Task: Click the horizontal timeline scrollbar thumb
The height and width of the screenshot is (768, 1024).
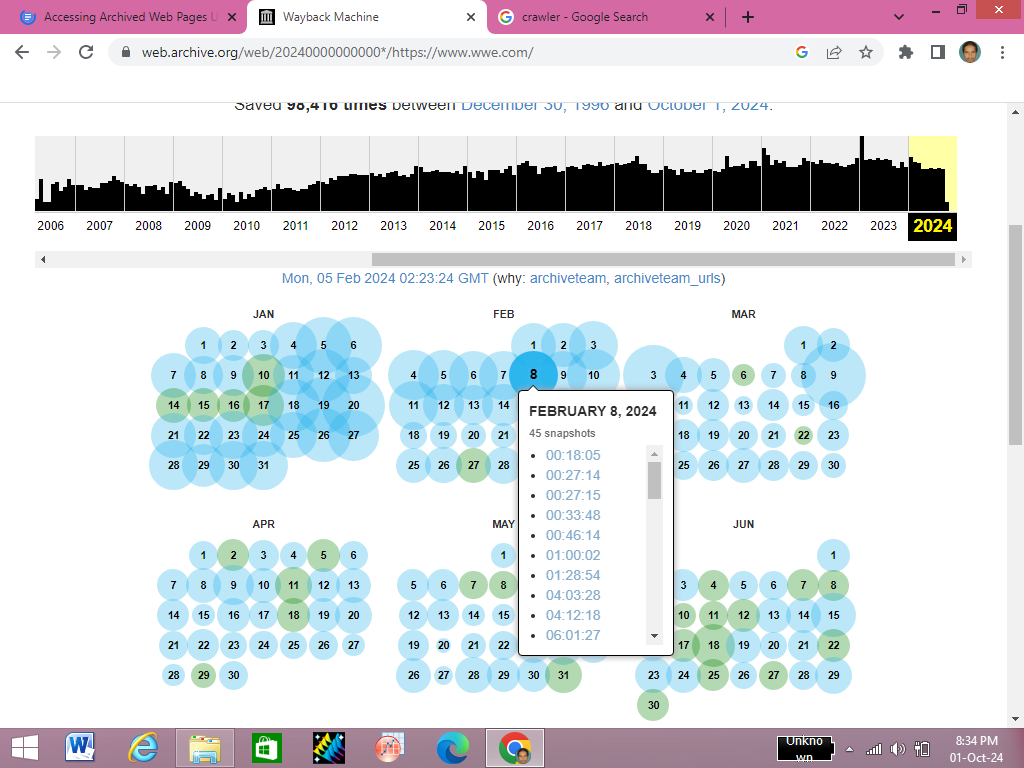Action: pos(663,260)
